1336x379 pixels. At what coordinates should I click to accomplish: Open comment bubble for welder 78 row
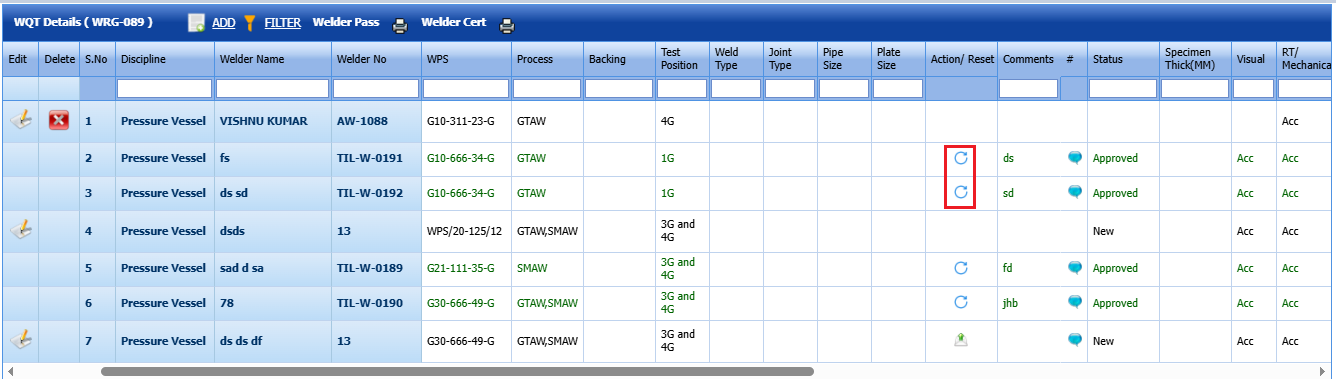(1075, 302)
